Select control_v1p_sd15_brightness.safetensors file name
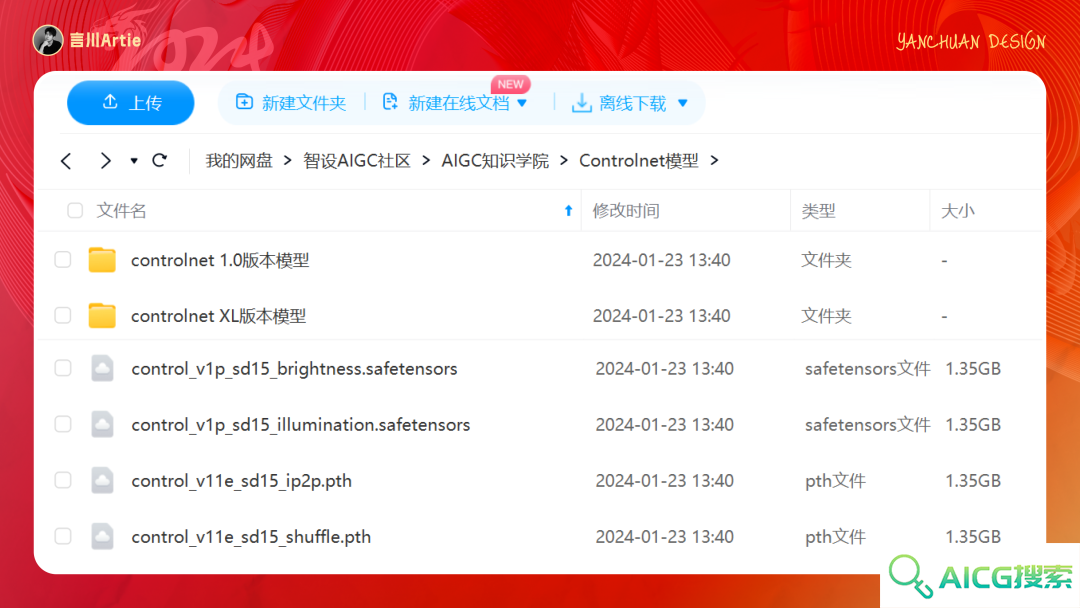This screenshot has width=1080, height=608. point(294,369)
